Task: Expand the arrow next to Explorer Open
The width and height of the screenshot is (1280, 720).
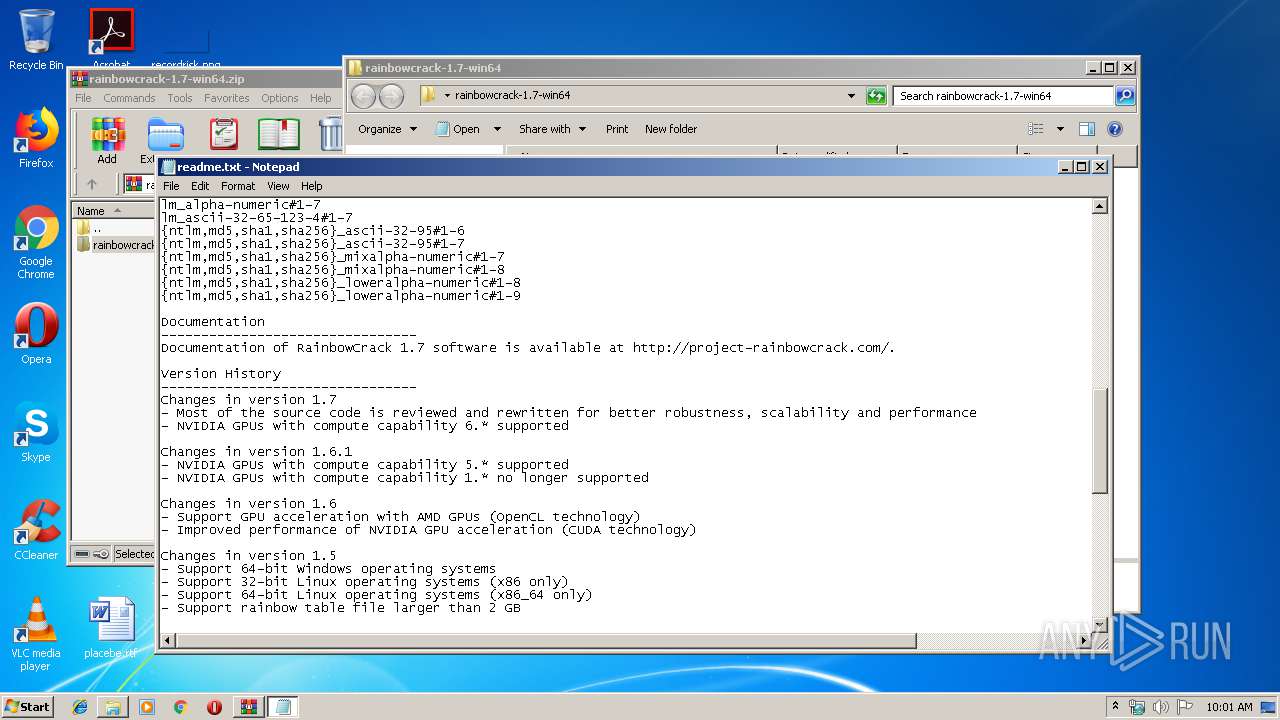Action: pos(497,129)
